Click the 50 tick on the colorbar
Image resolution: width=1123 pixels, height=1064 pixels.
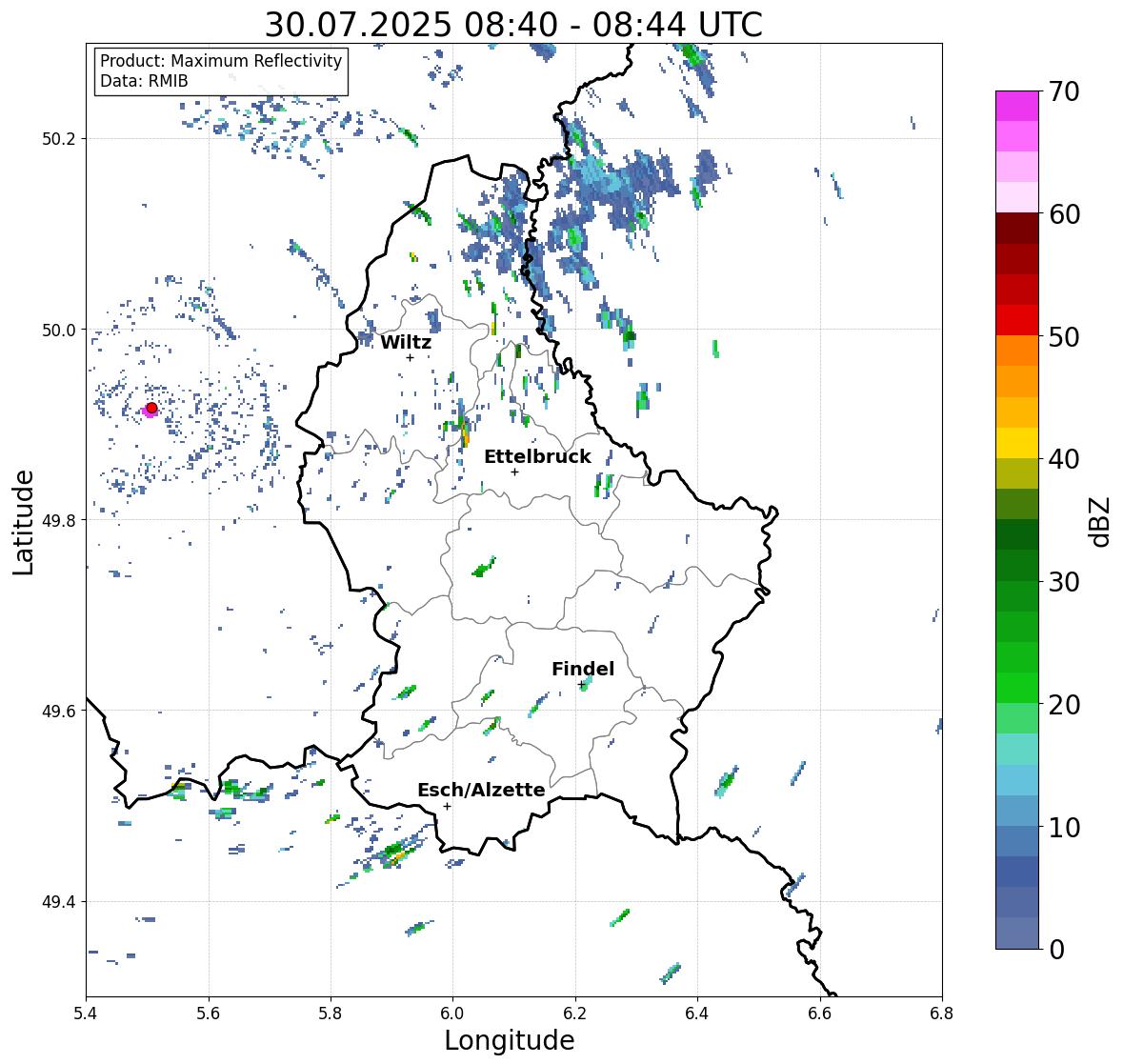click(x=1064, y=336)
